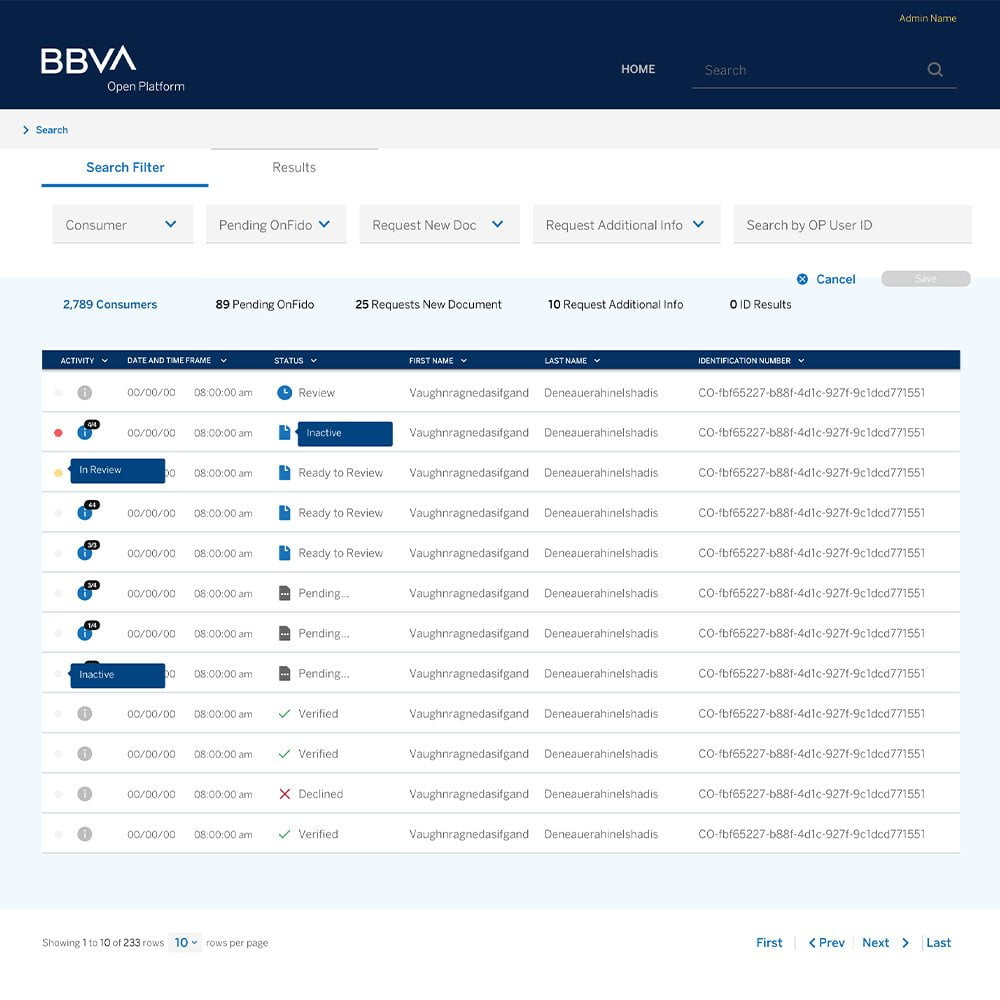Open the info icon with 1/4 badge
Image resolution: width=1000 pixels, height=1000 pixels.
[x=85, y=634]
